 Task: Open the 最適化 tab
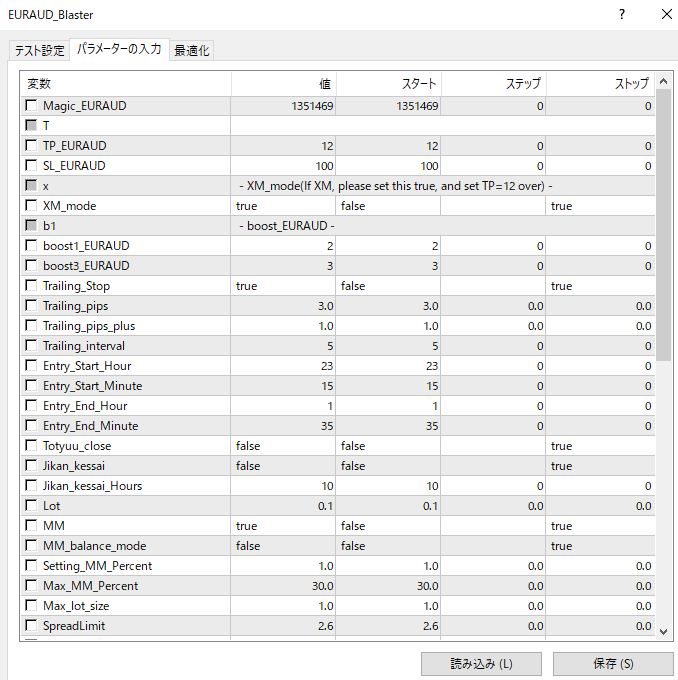tap(191, 51)
